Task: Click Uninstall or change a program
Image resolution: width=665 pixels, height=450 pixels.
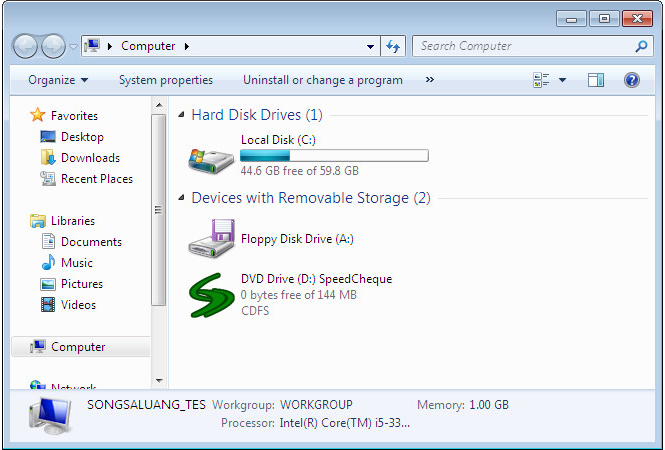Action: pyautogui.click(x=323, y=80)
